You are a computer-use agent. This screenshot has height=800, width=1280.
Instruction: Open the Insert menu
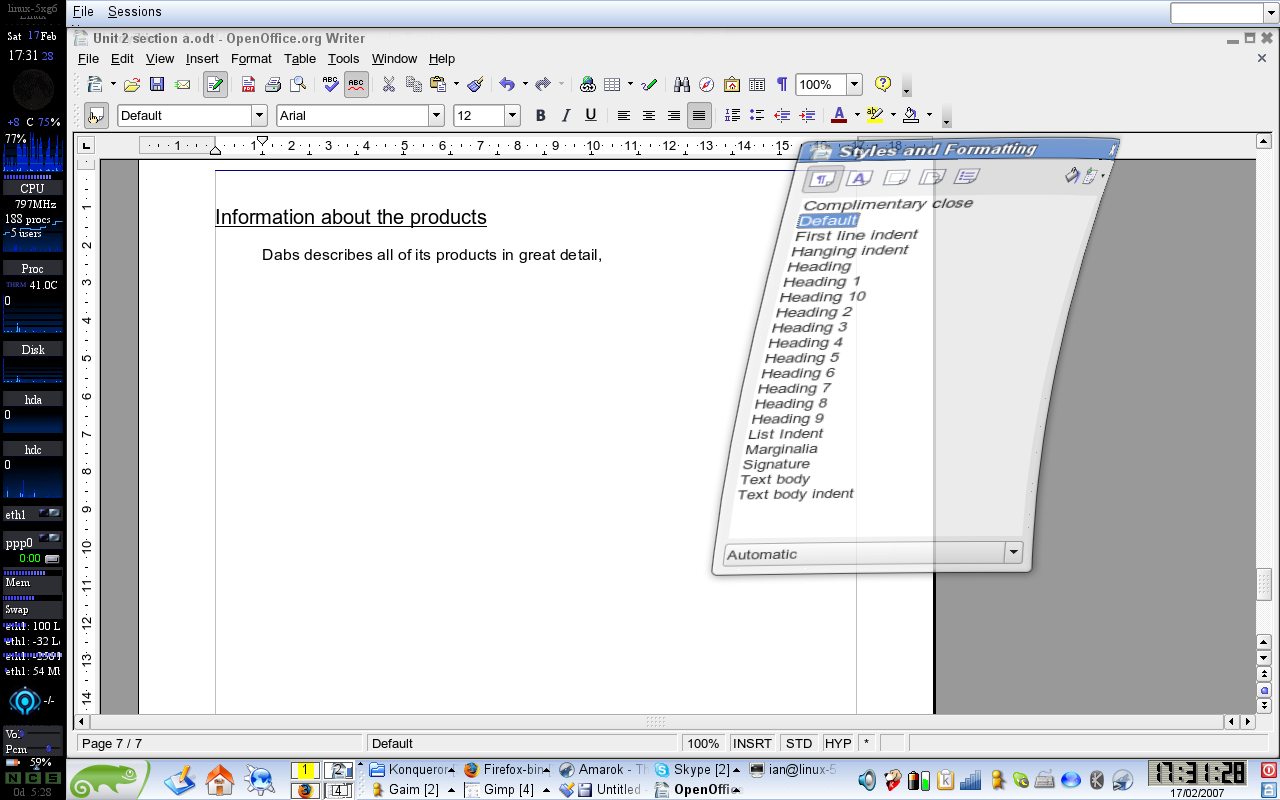tap(202, 59)
